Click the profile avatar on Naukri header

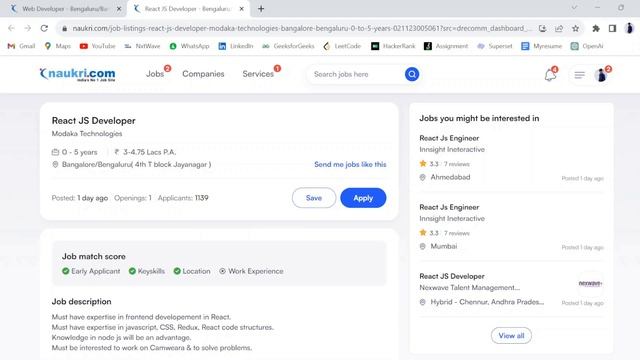(x=601, y=75)
